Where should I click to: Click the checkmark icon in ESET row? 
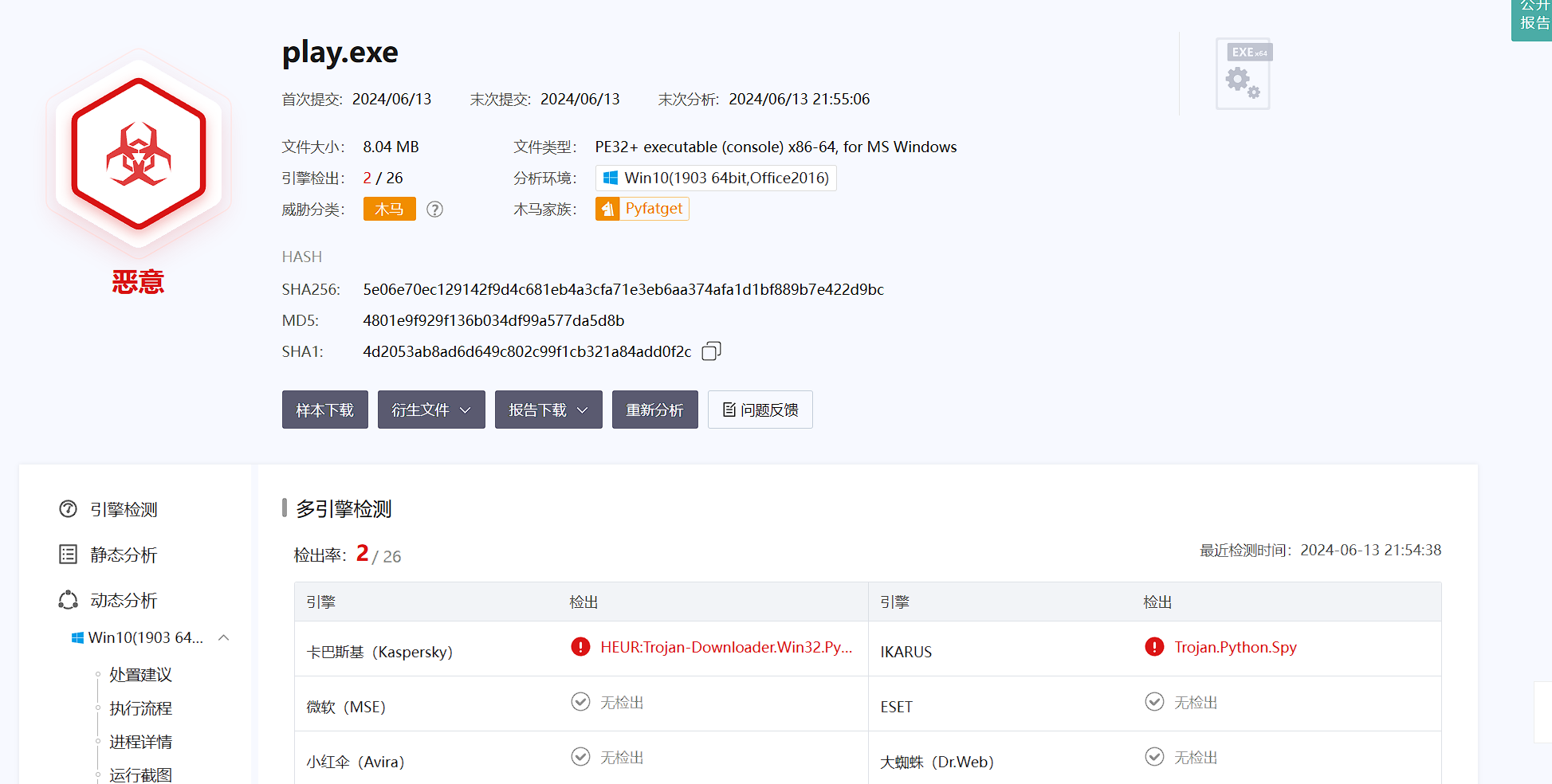pyautogui.click(x=1154, y=702)
